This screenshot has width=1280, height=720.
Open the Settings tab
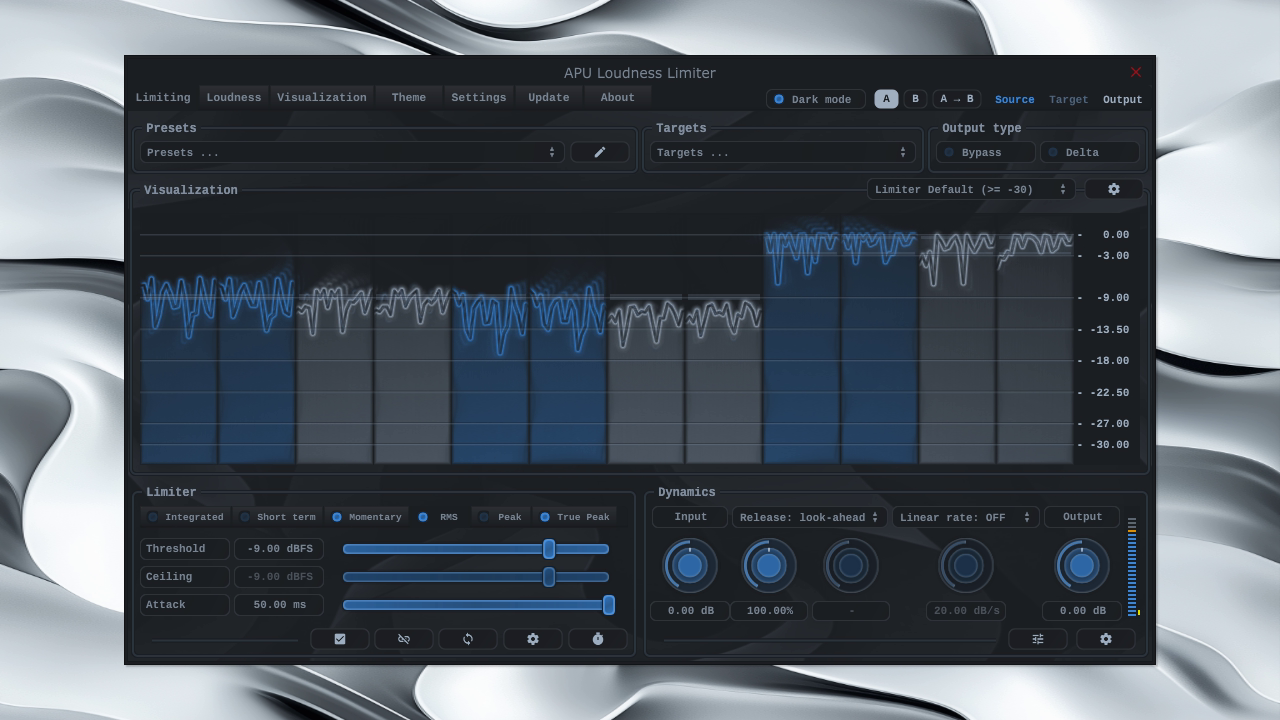(478, 97)
